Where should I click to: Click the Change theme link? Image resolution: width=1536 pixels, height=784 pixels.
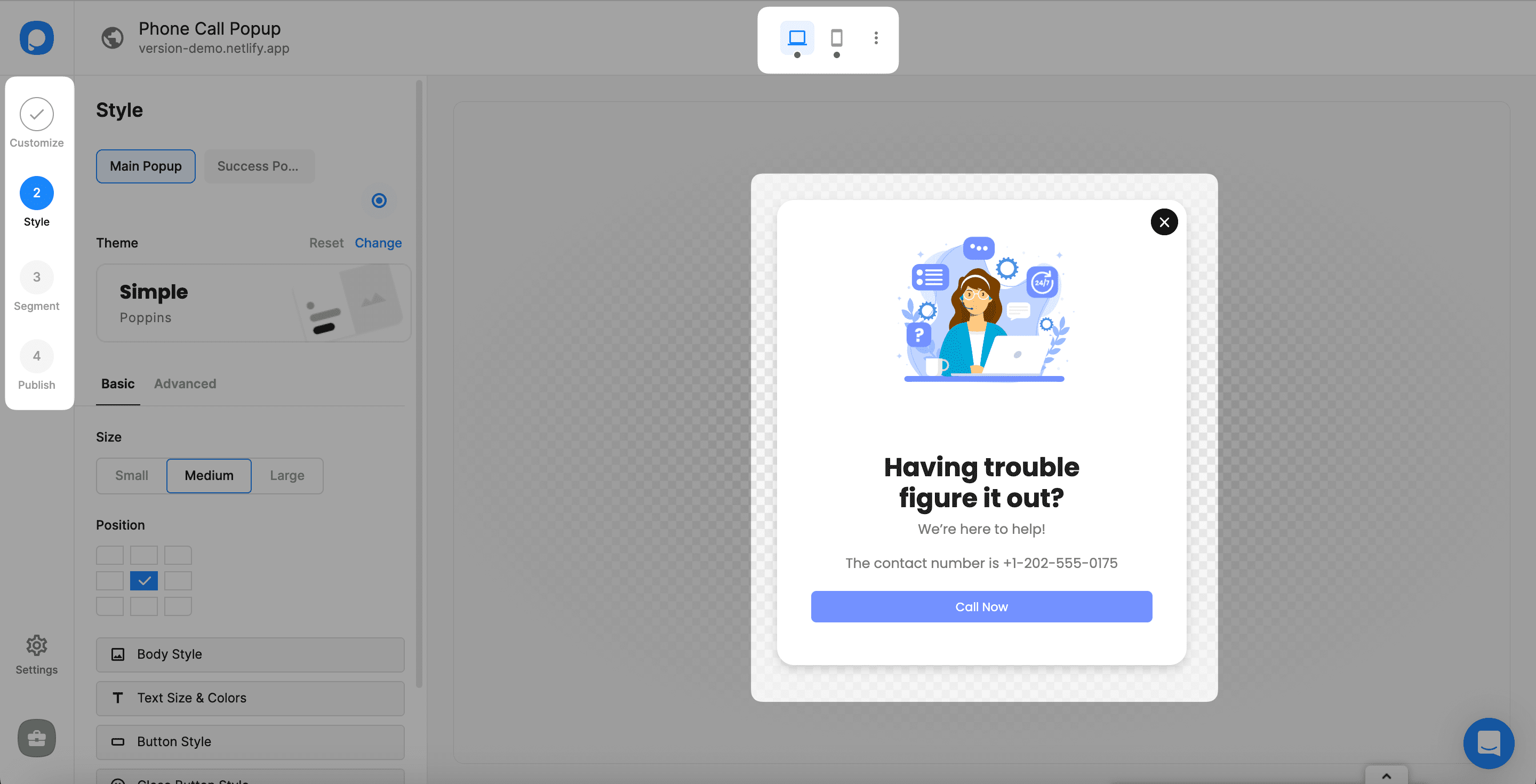378,243
